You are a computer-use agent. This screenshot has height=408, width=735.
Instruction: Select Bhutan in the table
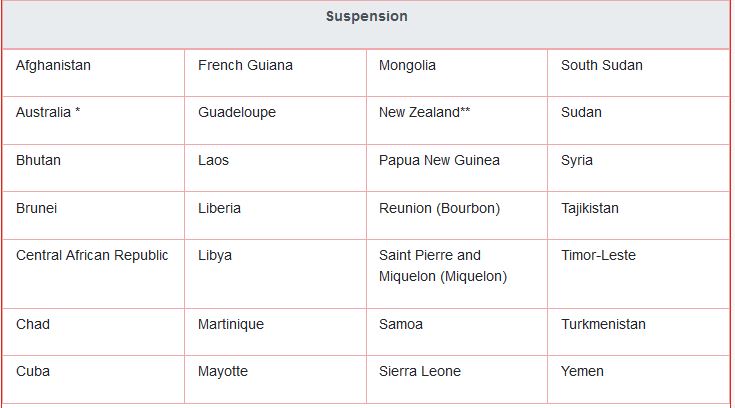(38, 160)
